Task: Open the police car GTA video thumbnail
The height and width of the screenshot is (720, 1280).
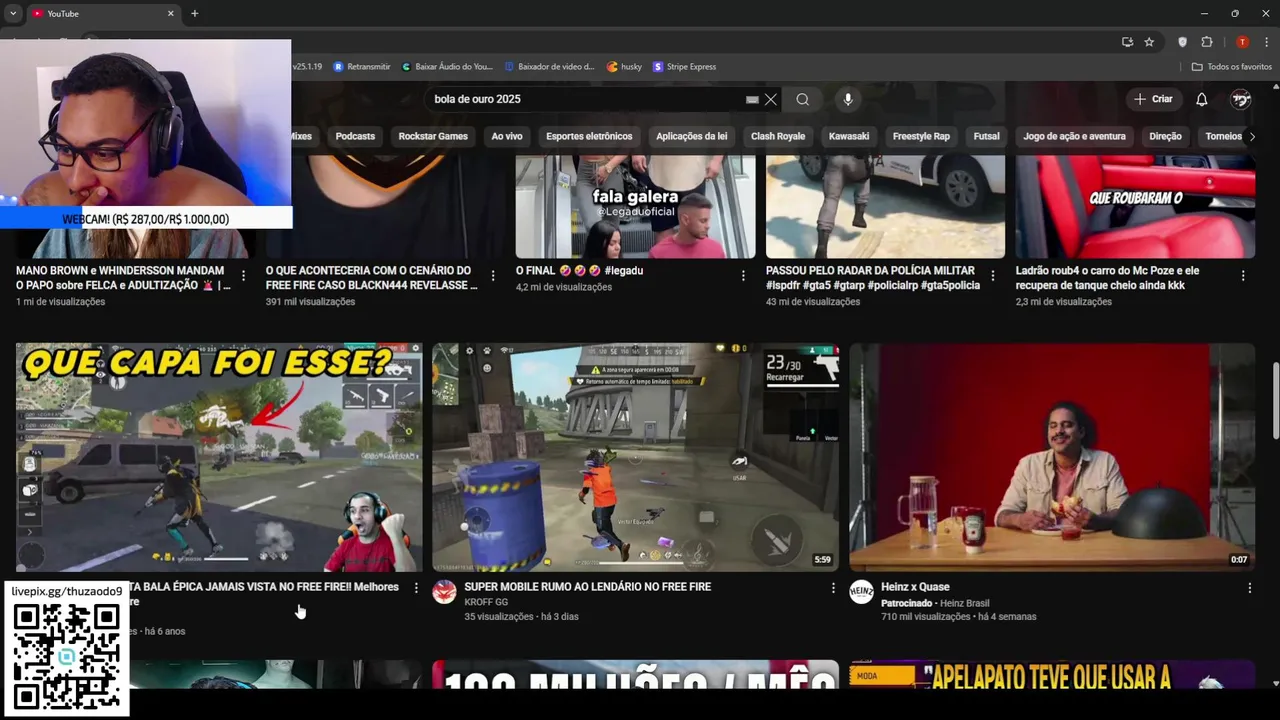Action: point(885,207)
